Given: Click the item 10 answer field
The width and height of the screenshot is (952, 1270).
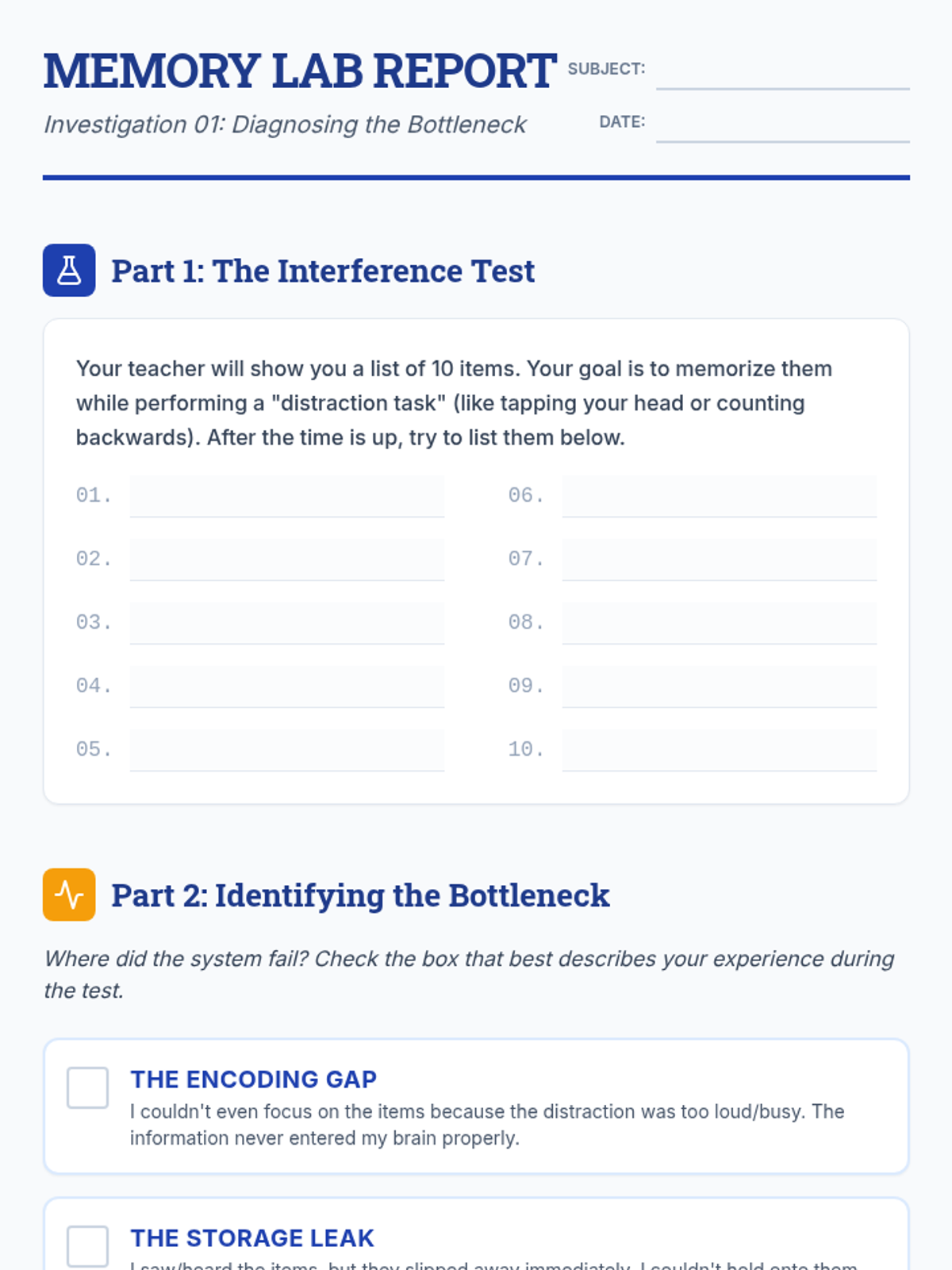Looking at the screenshot, I should click(719, 750).
